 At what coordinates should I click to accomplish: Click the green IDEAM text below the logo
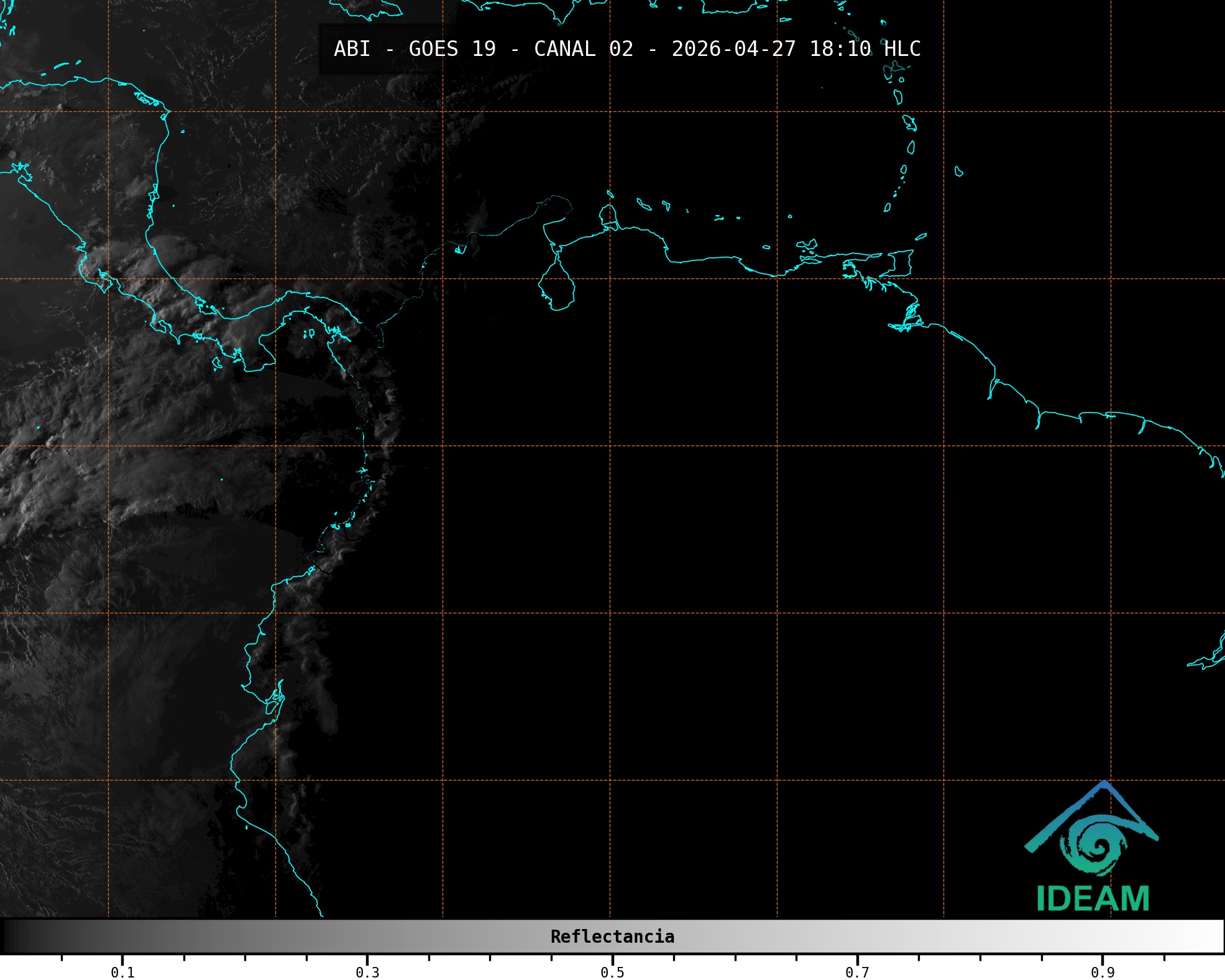pyautogui.click(x=1093, y=899)
